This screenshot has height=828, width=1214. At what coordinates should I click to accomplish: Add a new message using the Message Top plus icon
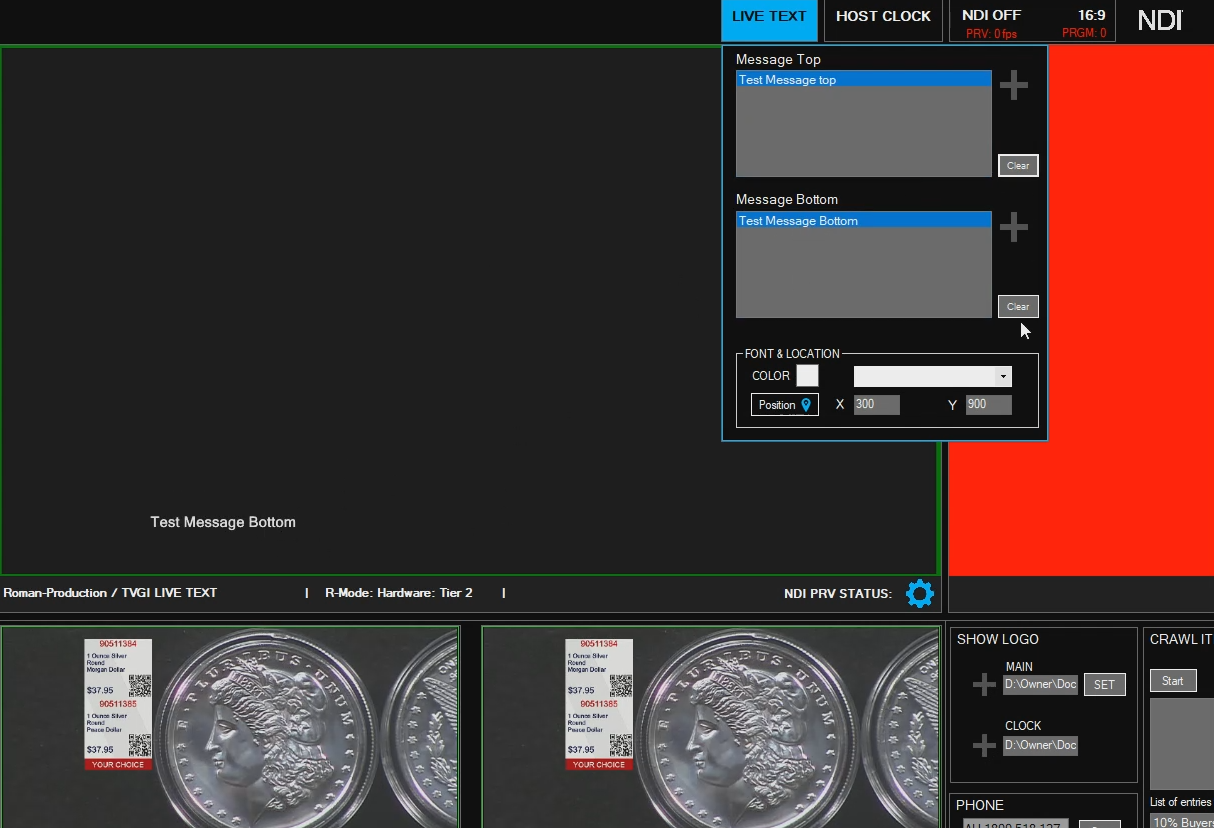click(1013, 85)
